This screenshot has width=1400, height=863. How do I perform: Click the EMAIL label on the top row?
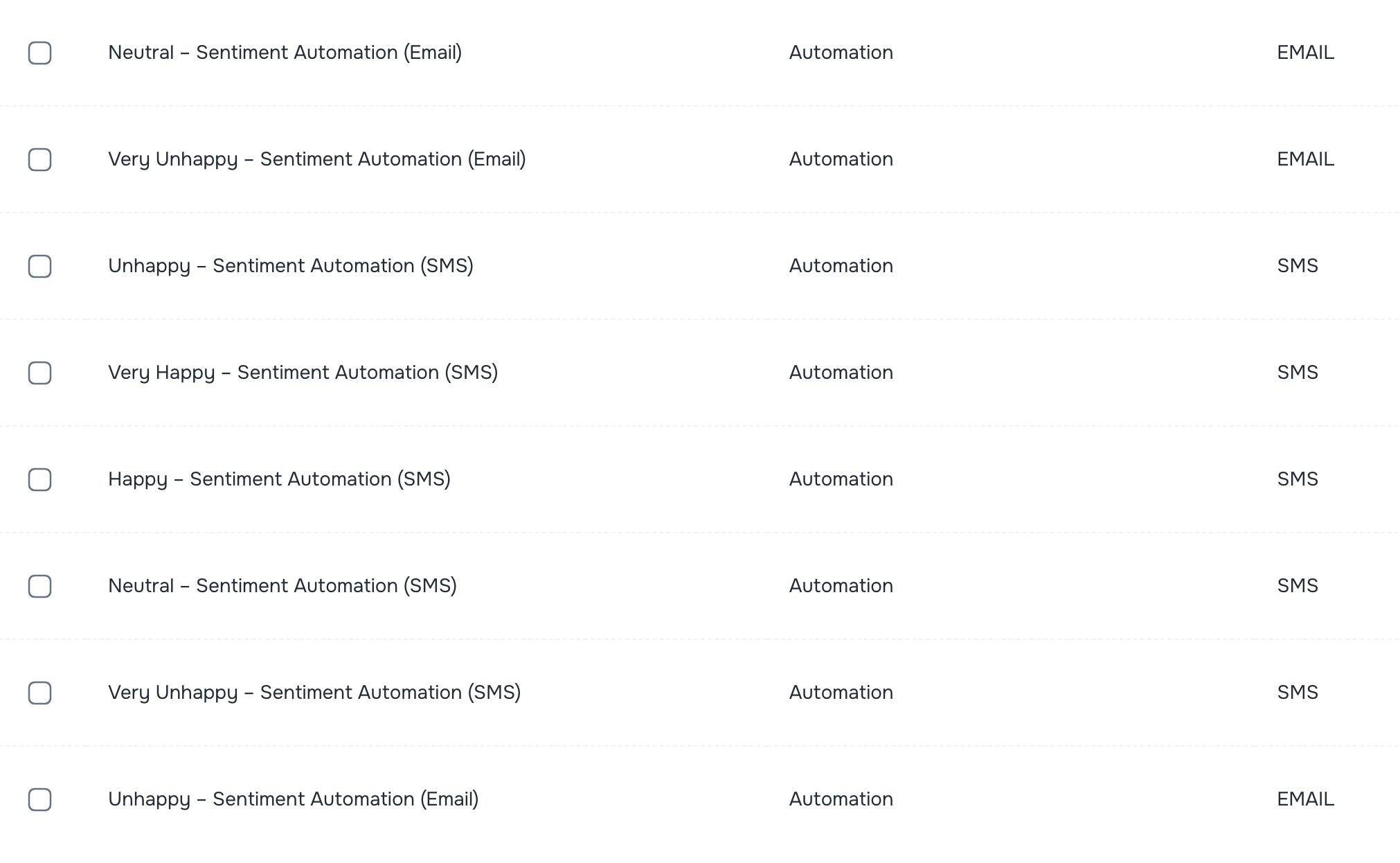1305,53
